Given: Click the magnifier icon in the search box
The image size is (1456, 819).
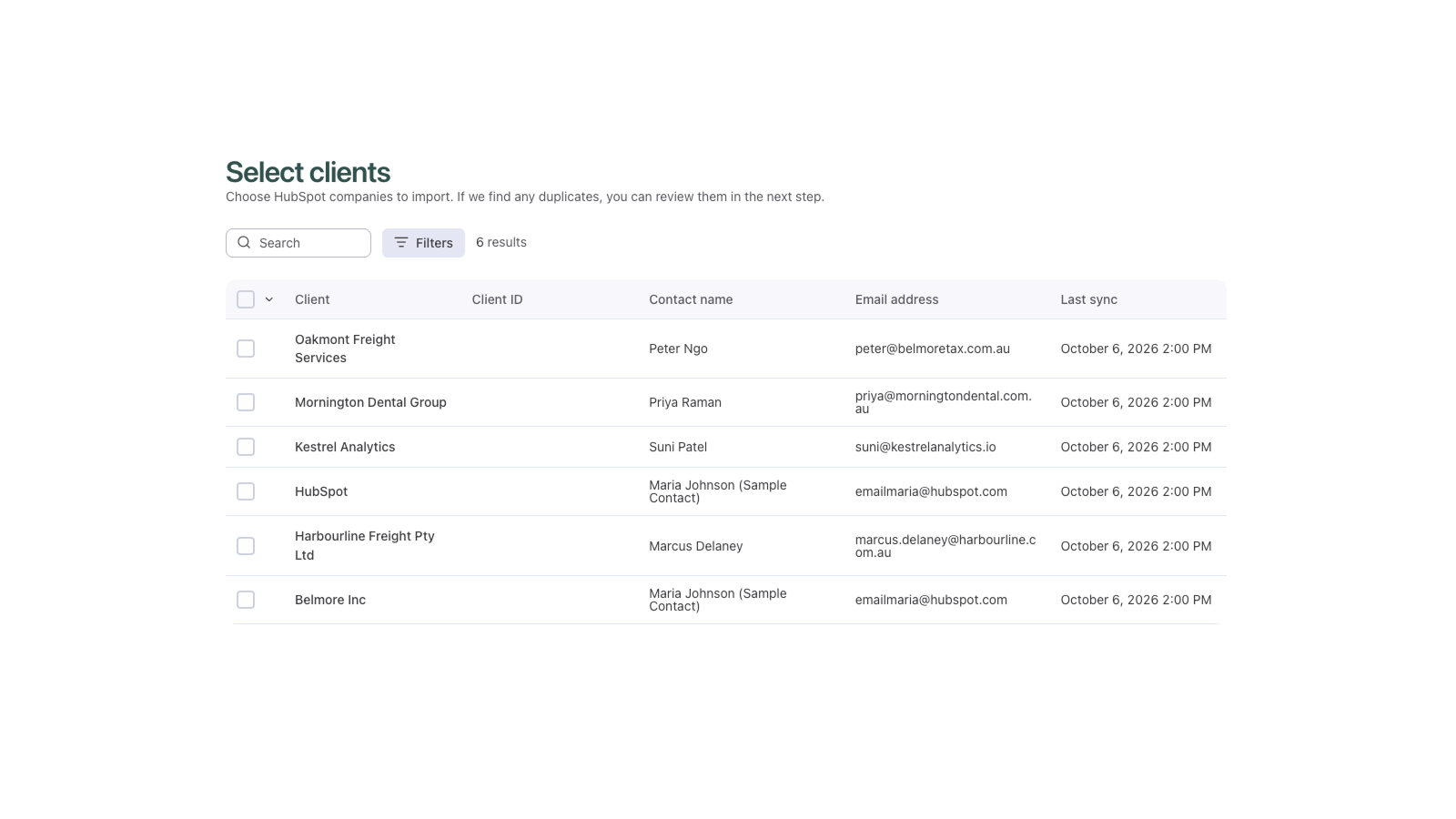Looking at the screenshot, I should [244, 242].
